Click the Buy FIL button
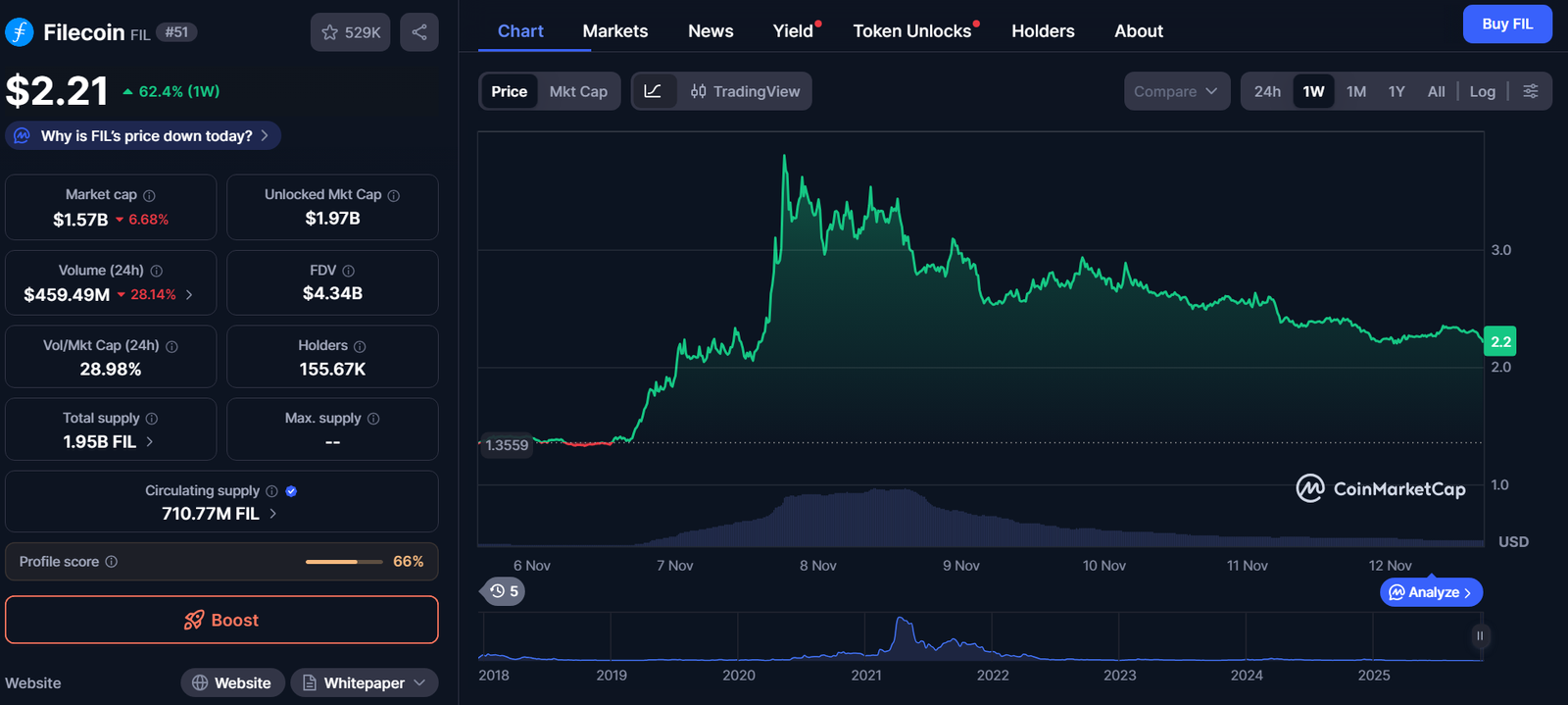1568x705 pixels. [x=1506, y=24]
